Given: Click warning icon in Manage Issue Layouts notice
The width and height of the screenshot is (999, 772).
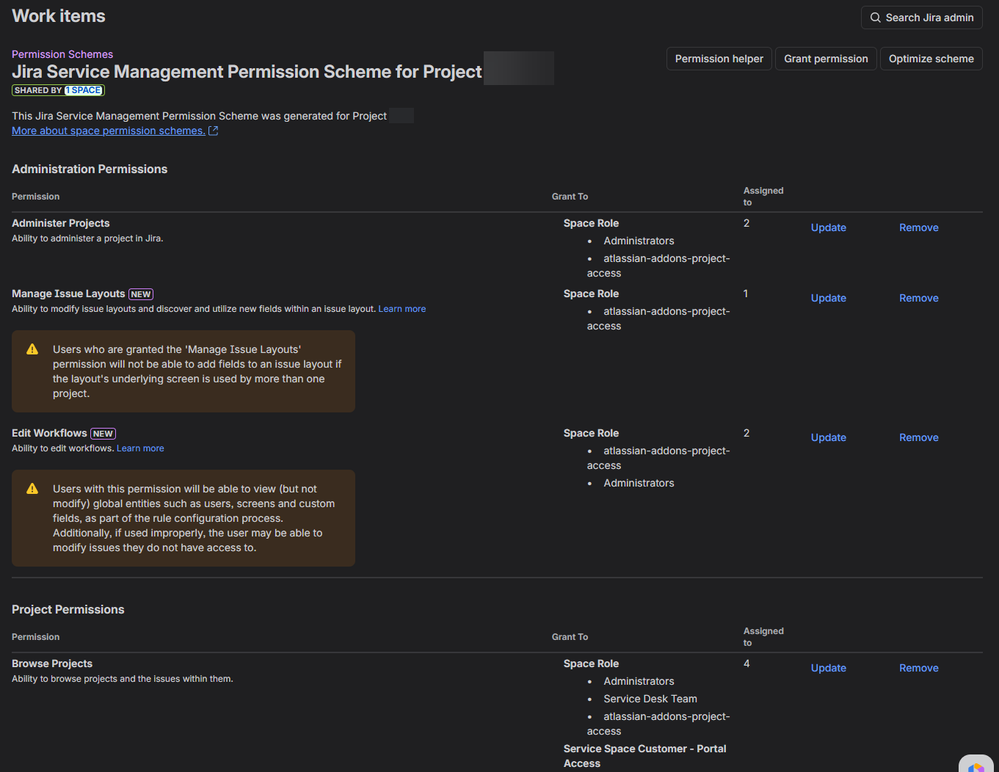Looking at the screenshot, I should tap(32, 349).
